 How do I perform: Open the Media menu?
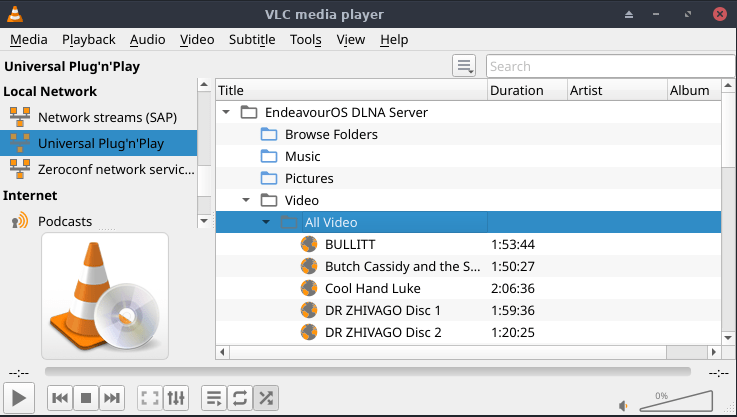[x=29, y=39]
